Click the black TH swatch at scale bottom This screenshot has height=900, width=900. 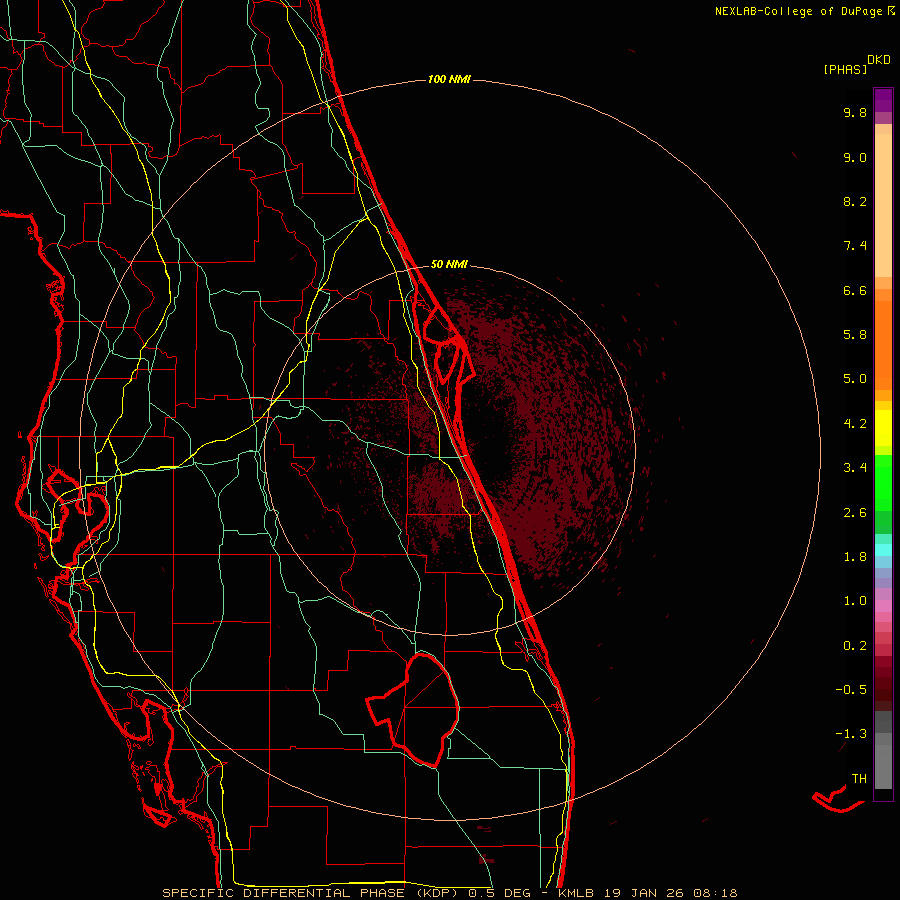[883, 794]
